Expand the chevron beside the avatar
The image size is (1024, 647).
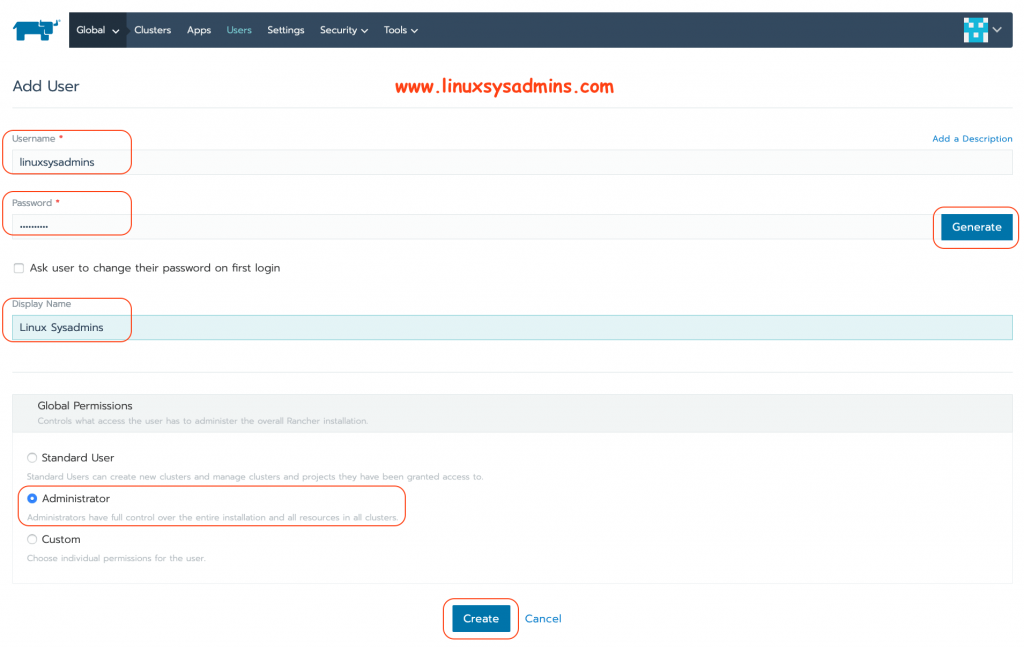(997, 29)
